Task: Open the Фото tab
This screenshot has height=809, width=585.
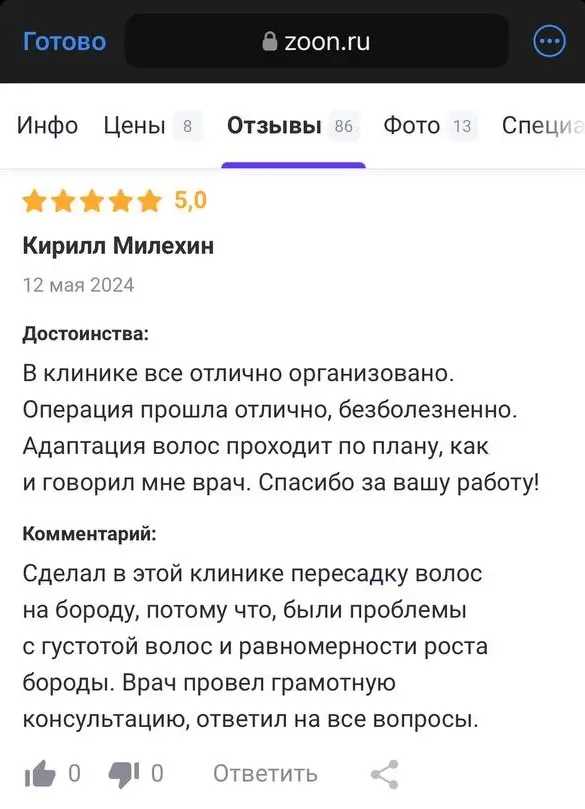Action: tap(411, 125)
